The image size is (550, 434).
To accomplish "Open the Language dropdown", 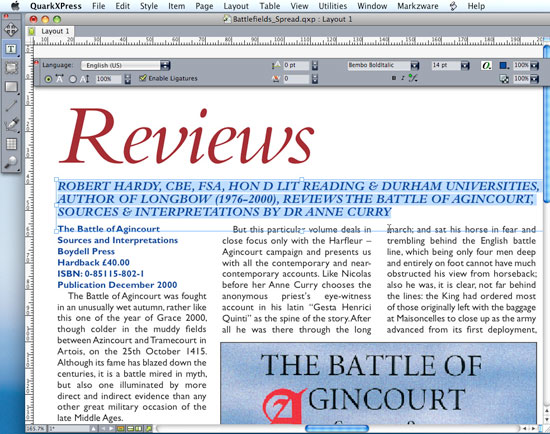I will point(126,65).
